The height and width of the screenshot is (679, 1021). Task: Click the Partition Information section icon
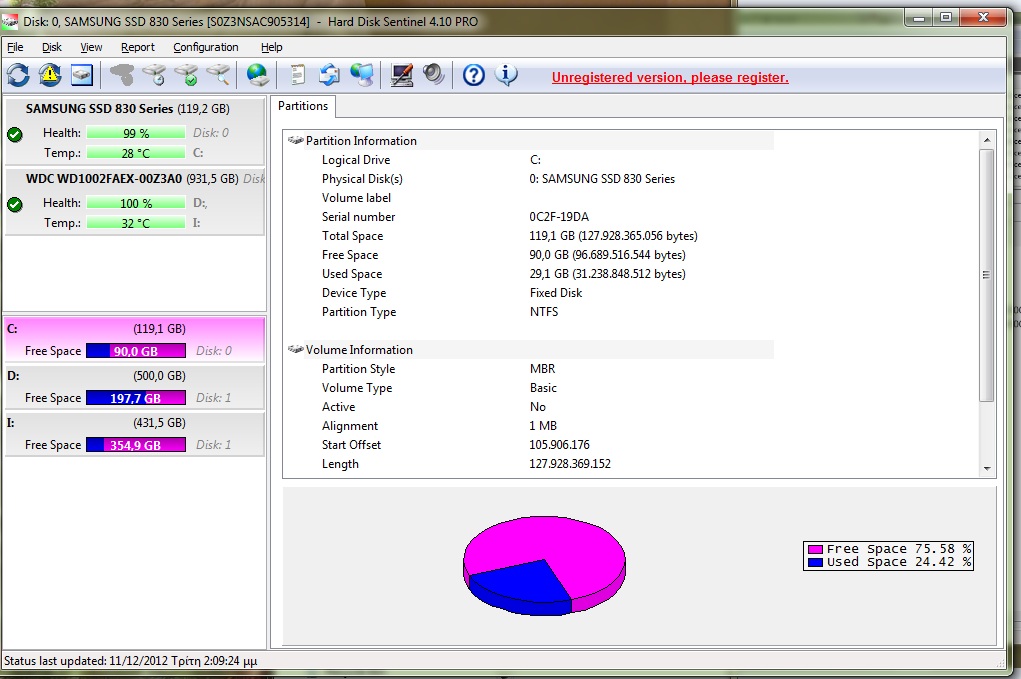[x=296, y=141]
